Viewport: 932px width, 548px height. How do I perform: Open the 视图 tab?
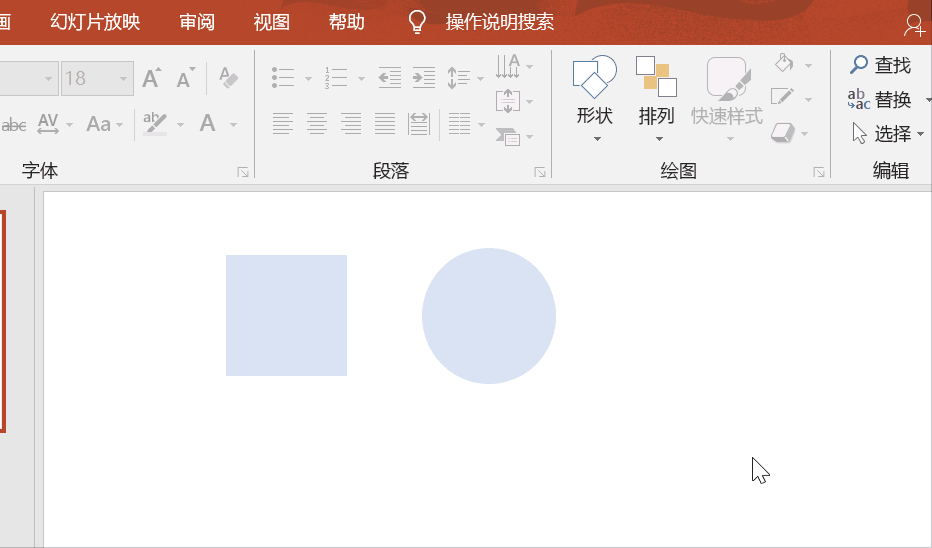point(272,22)
